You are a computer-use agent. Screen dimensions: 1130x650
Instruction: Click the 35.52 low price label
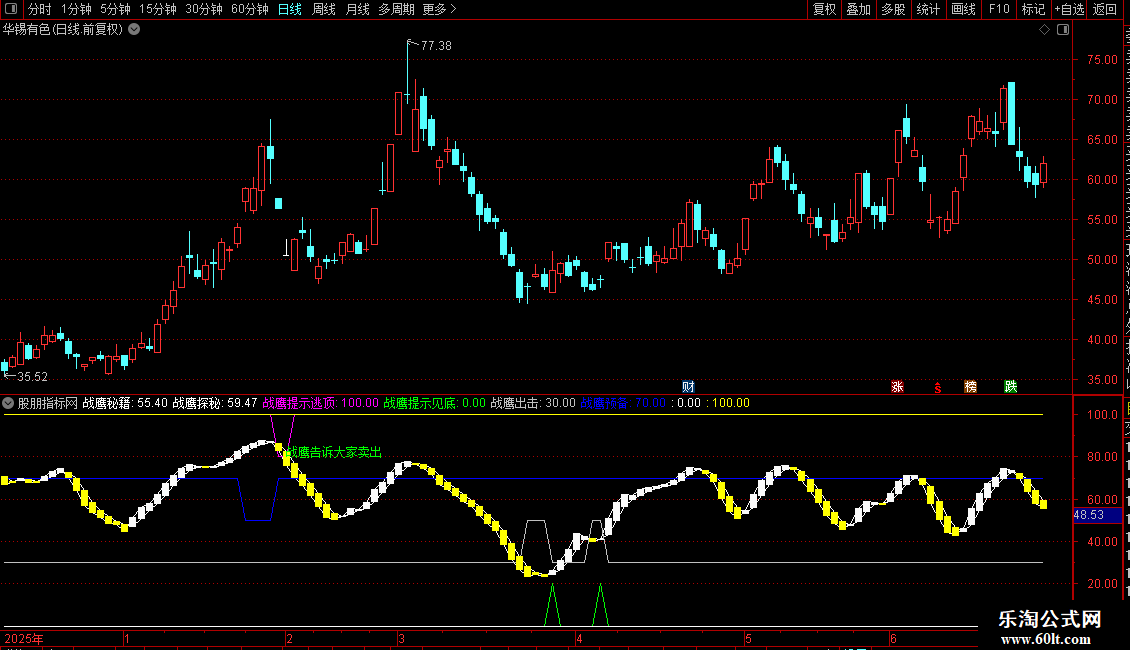click(32, 377)
